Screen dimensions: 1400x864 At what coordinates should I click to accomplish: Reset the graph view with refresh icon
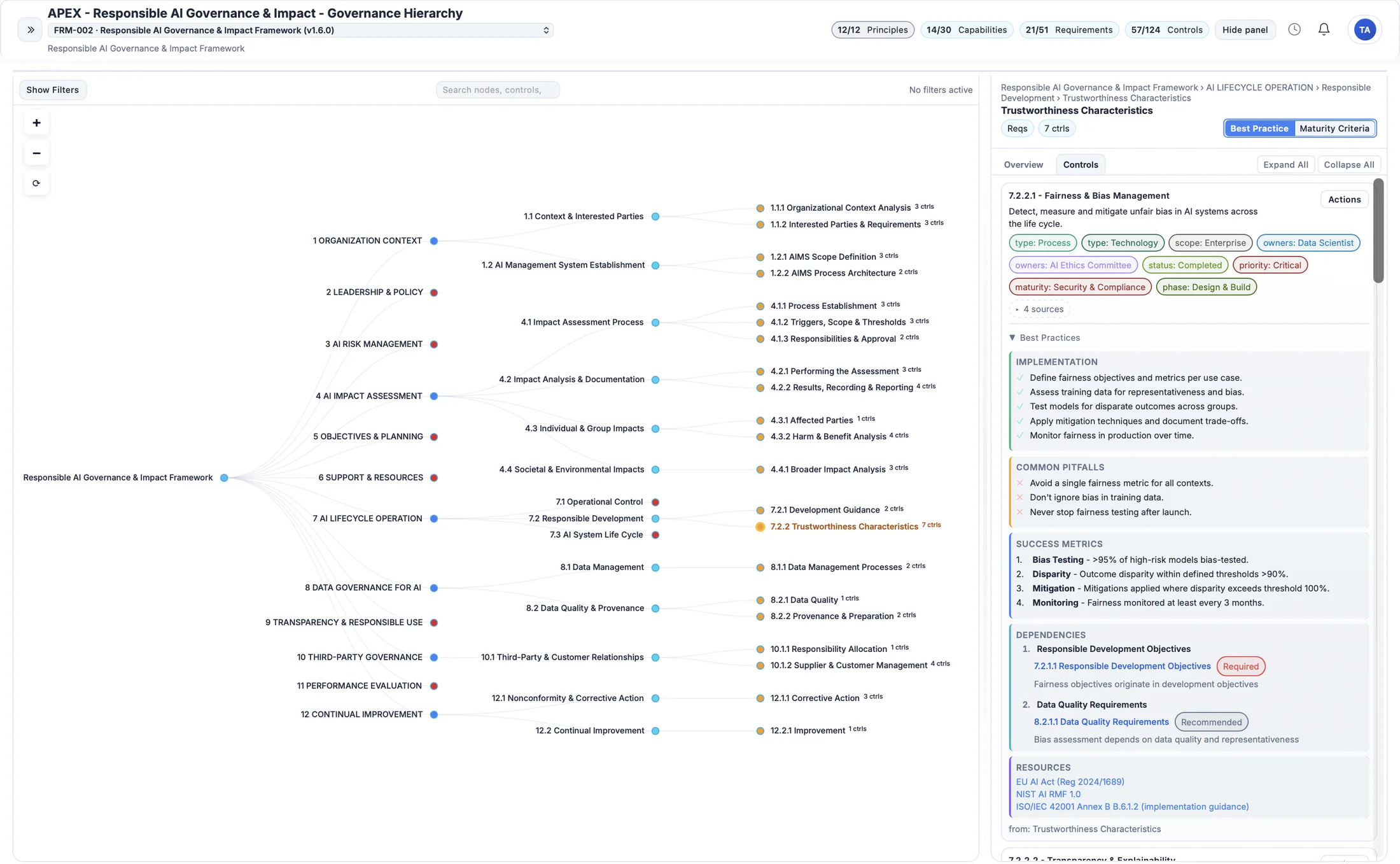36,183
